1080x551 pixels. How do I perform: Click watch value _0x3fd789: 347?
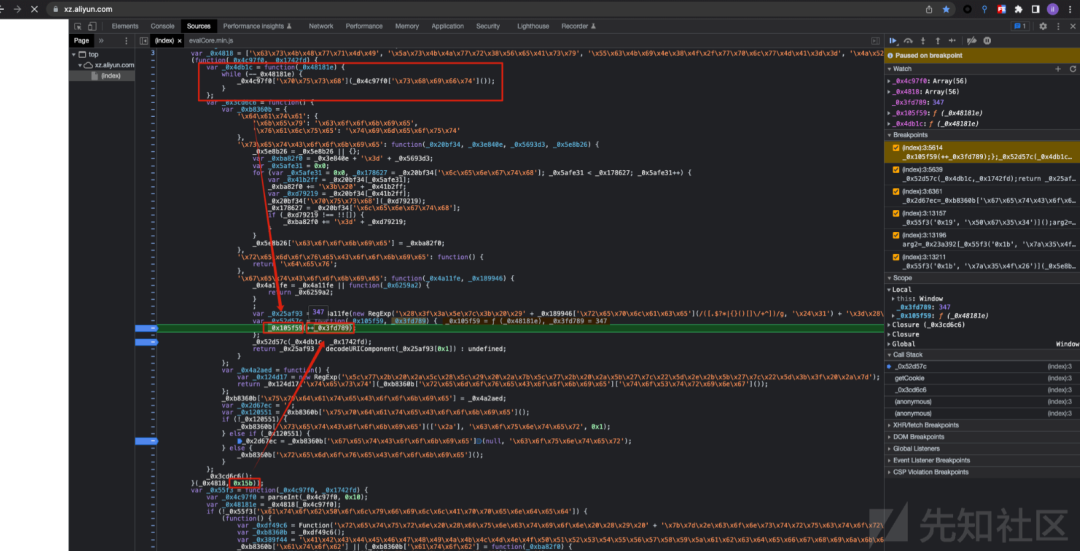pyautogui.click(x=922, y=102)
